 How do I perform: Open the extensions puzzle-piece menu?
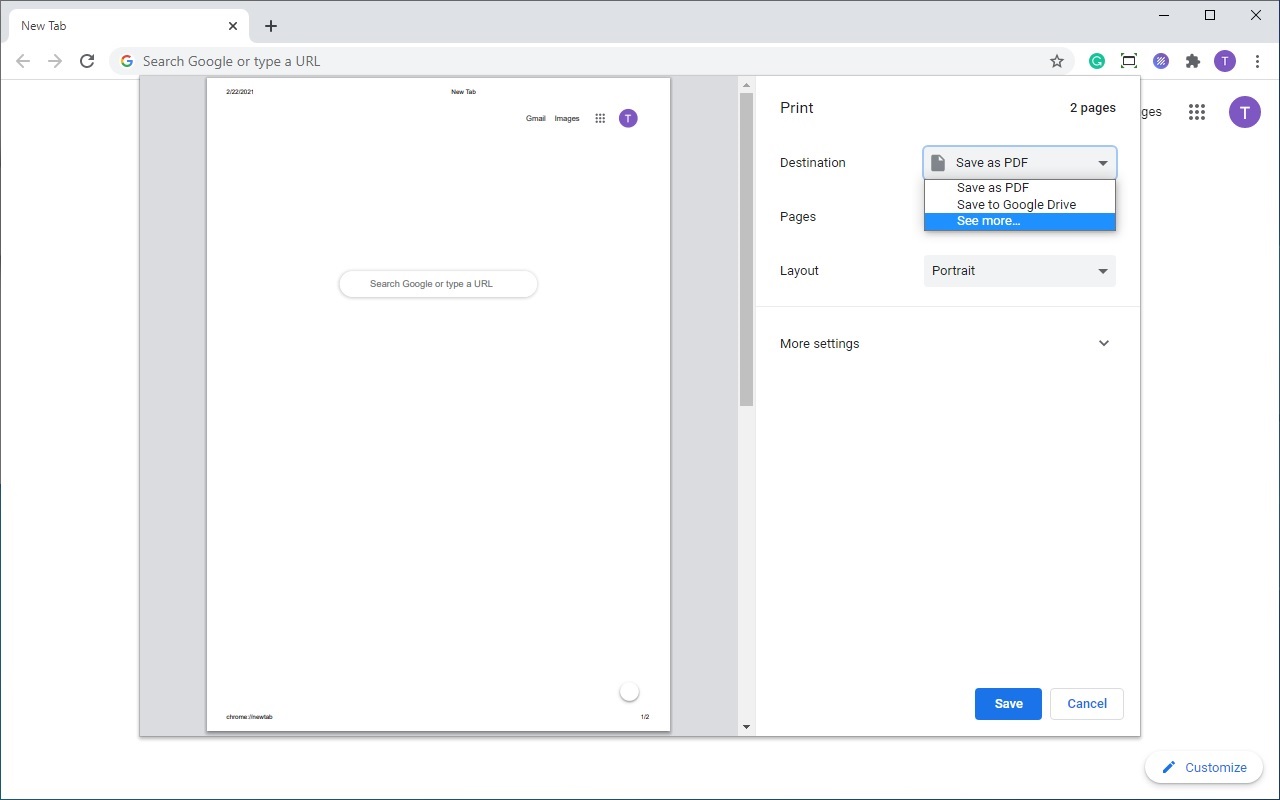pyautogui.click(x=1192, y=61)
